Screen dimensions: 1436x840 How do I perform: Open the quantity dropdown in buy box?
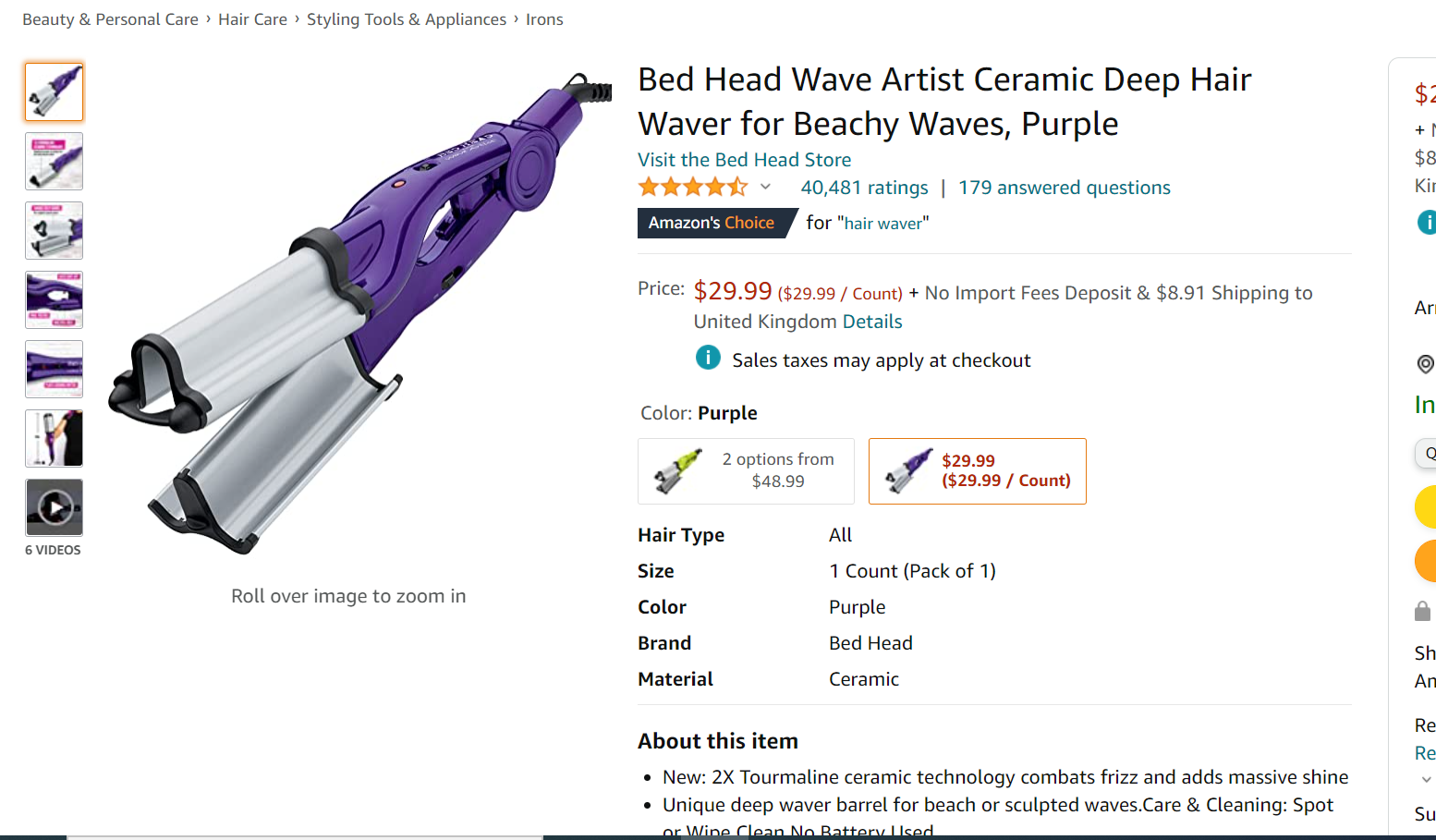pos(1426,454)
